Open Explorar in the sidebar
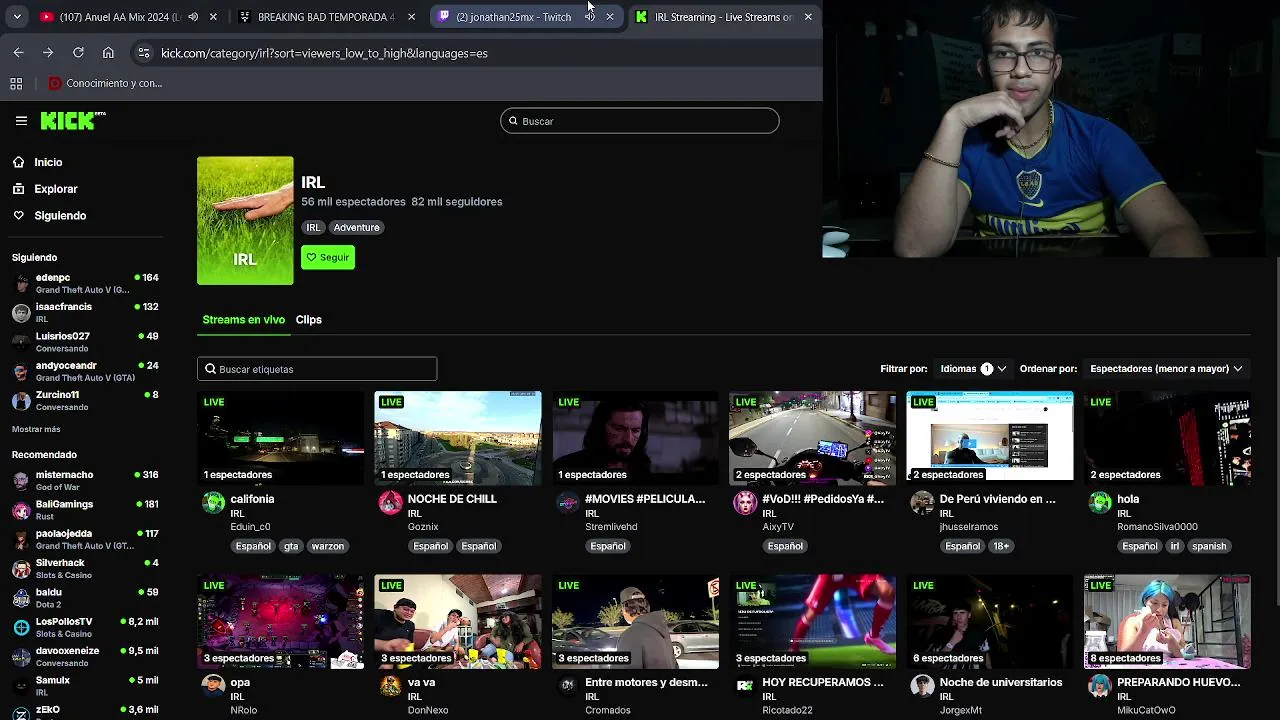 [55, 189]
